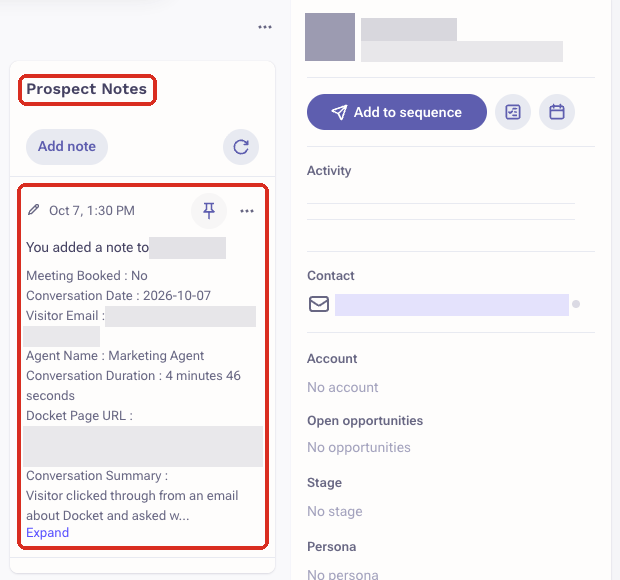The height and width of the screenshot is (580, 620).
Task: Click the No stage value
Action: [x=335, y=512]
